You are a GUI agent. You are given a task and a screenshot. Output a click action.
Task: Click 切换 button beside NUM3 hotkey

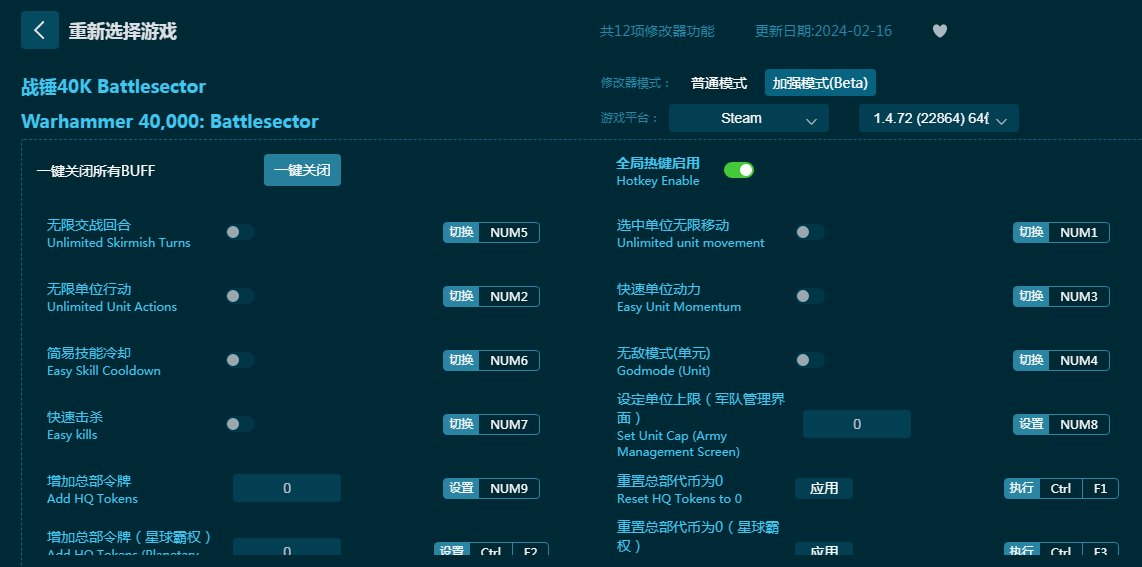pyautogui.click(x=1031, y=297)
